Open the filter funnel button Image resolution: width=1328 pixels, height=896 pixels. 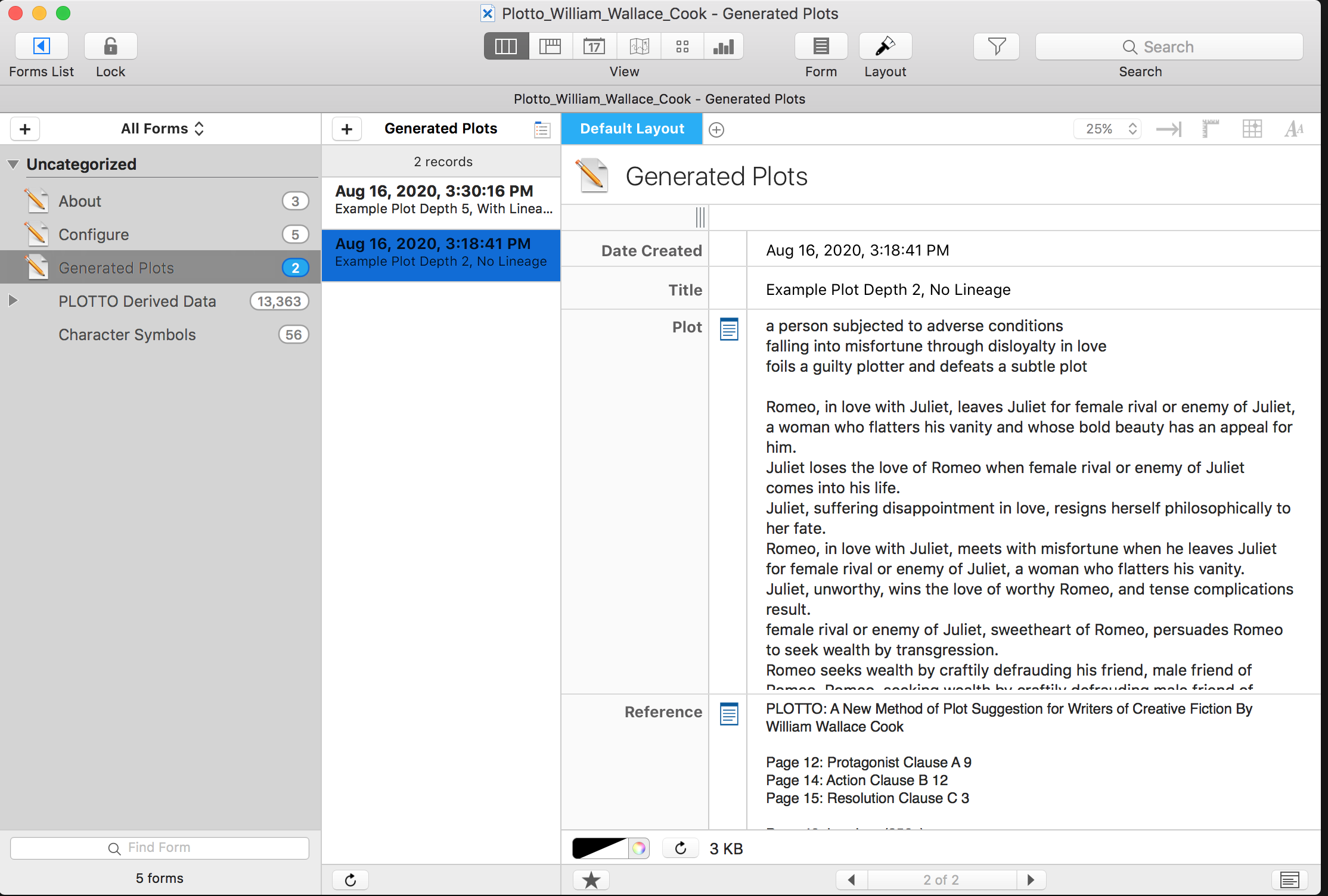[x=997, y=46]
